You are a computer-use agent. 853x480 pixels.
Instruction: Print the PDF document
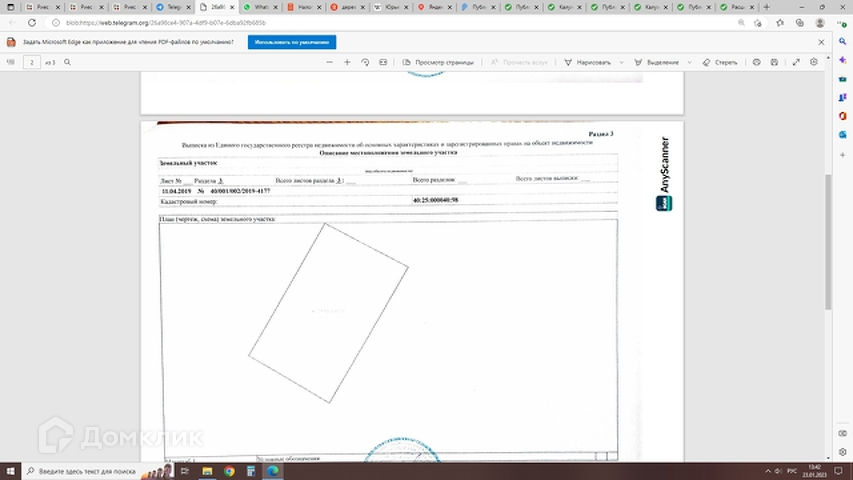(x=757, y=62)
